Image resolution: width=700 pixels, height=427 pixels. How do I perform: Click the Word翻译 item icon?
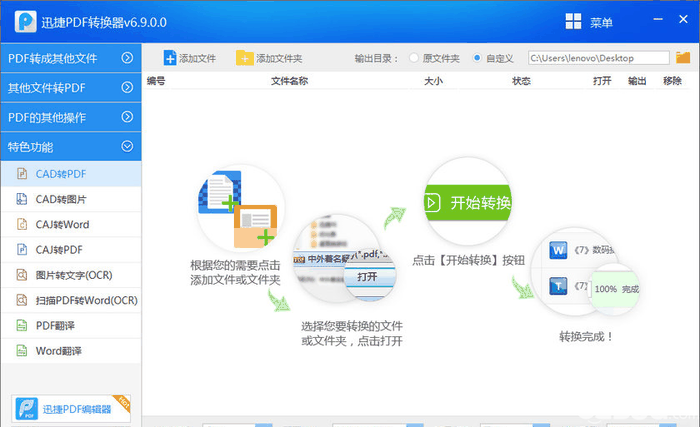(21, 351)
